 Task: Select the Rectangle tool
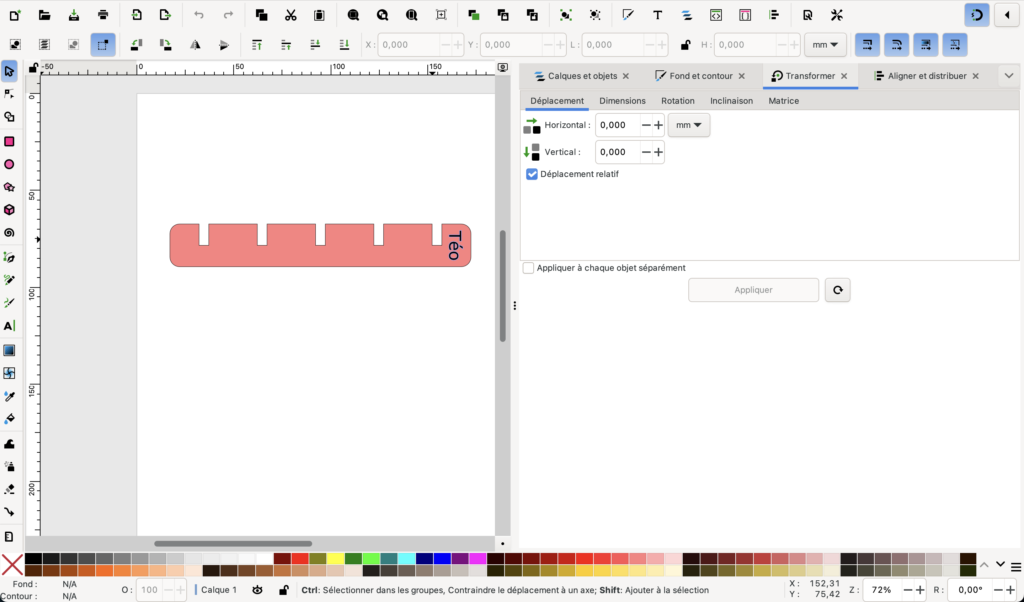9,141
